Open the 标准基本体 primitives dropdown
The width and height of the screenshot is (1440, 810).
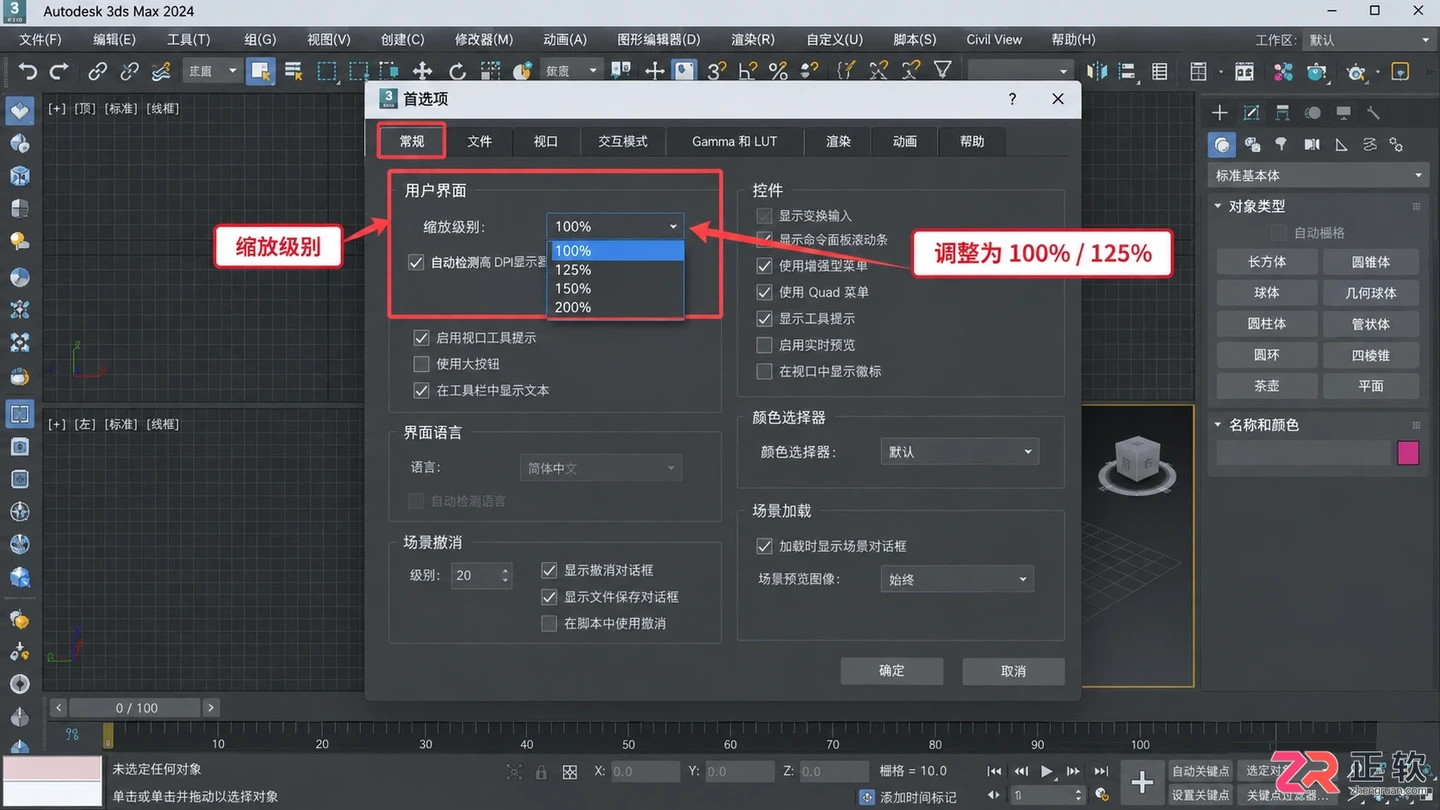1318,175
